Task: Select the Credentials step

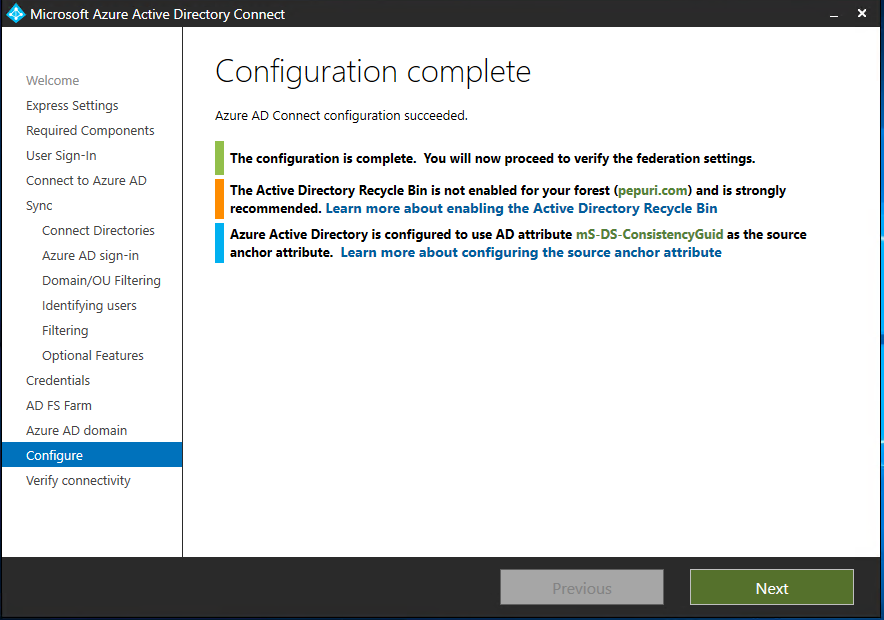Action: point(58,380)
